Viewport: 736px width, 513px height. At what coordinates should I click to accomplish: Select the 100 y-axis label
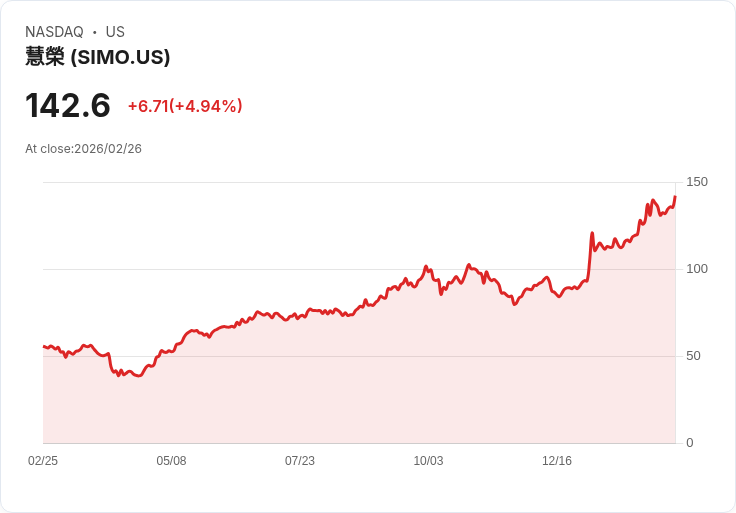click(697, 269)
